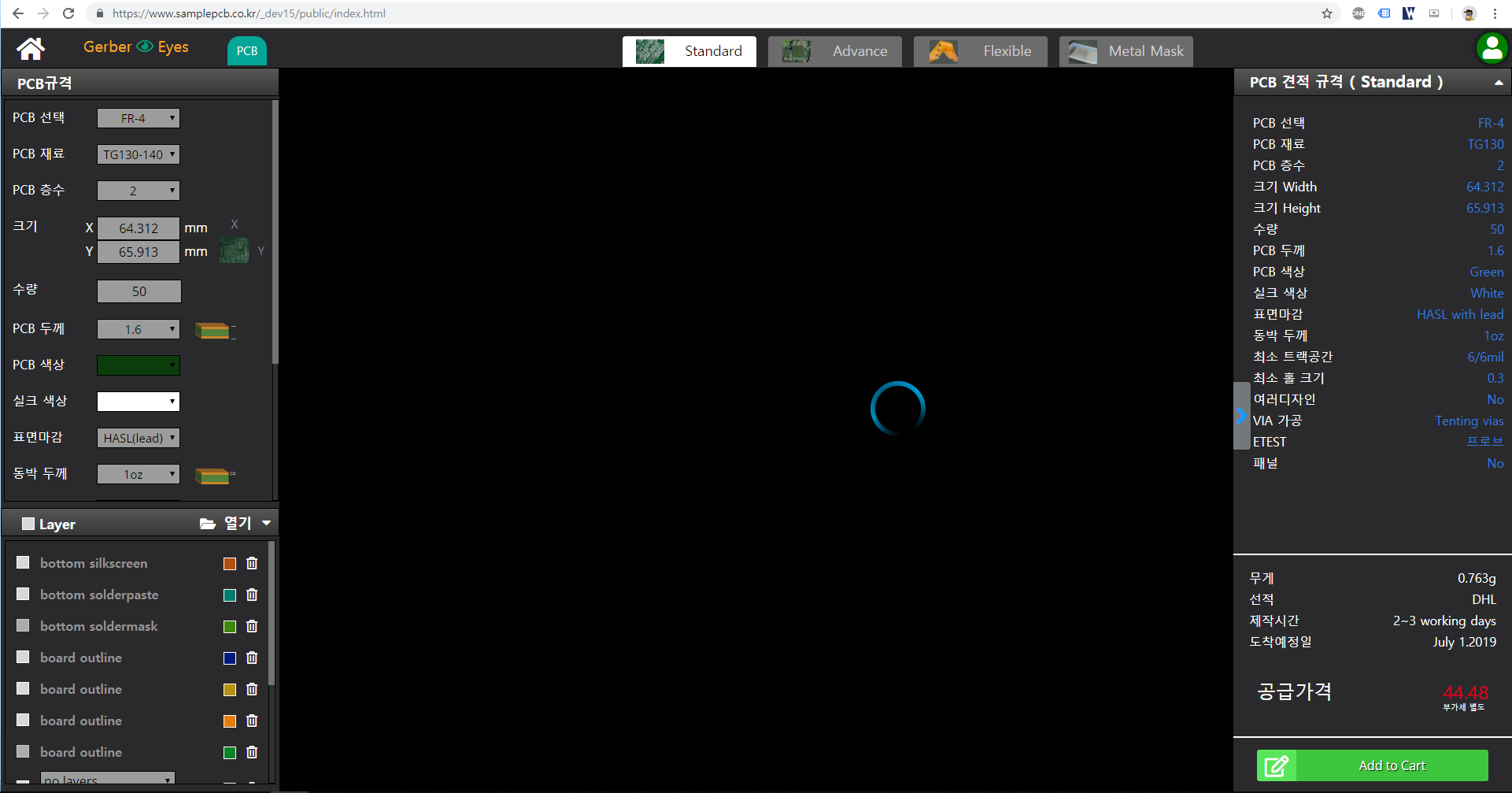Click the 프로브 ETEST link
1512x793 pixels.
pyautogui.click(x=1485, y=442)
